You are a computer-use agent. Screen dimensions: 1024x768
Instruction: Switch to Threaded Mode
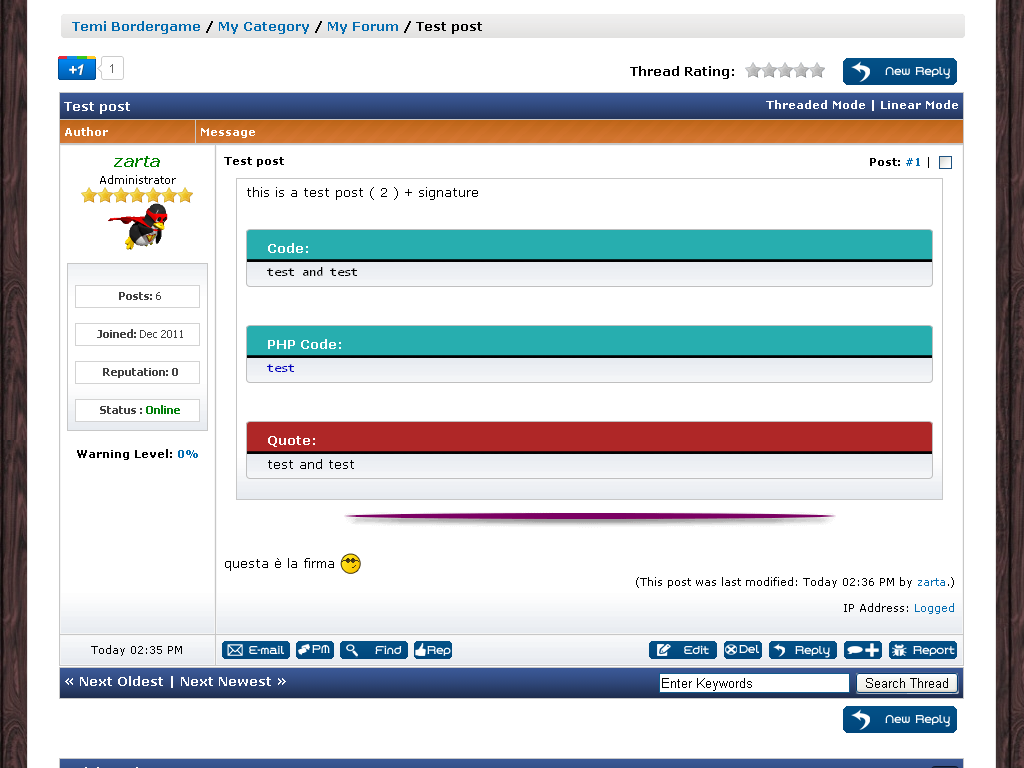815,105
